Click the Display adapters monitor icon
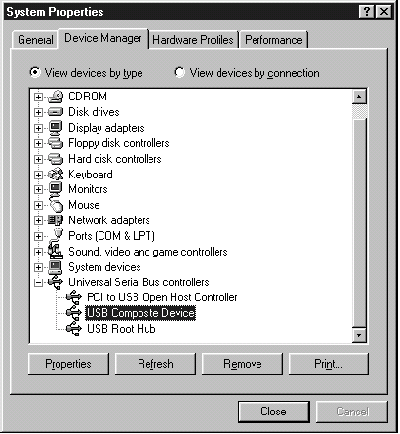This screenshot has height=434, width=400. [x=55, y=128]
